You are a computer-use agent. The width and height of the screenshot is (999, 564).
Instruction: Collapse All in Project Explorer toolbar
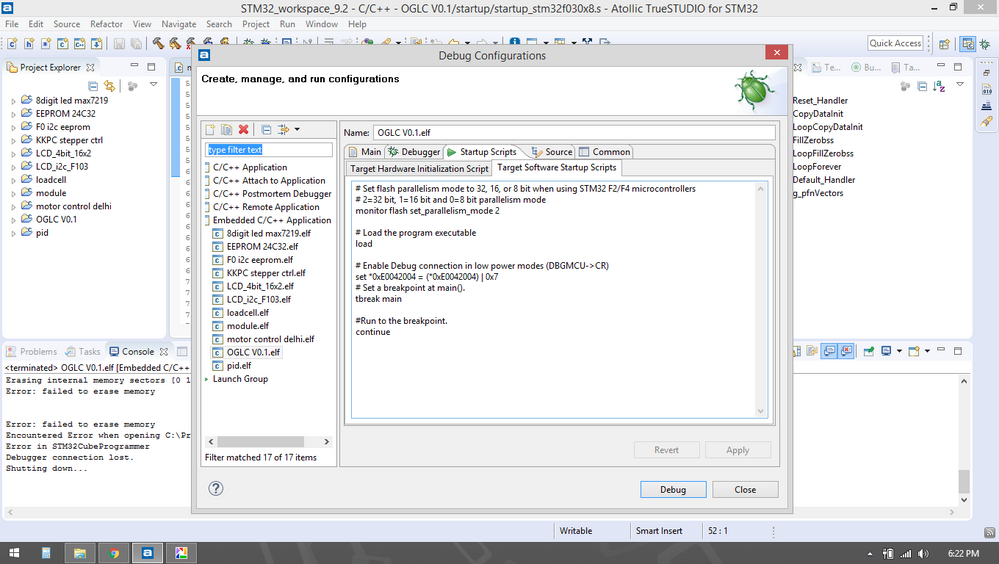93,85
